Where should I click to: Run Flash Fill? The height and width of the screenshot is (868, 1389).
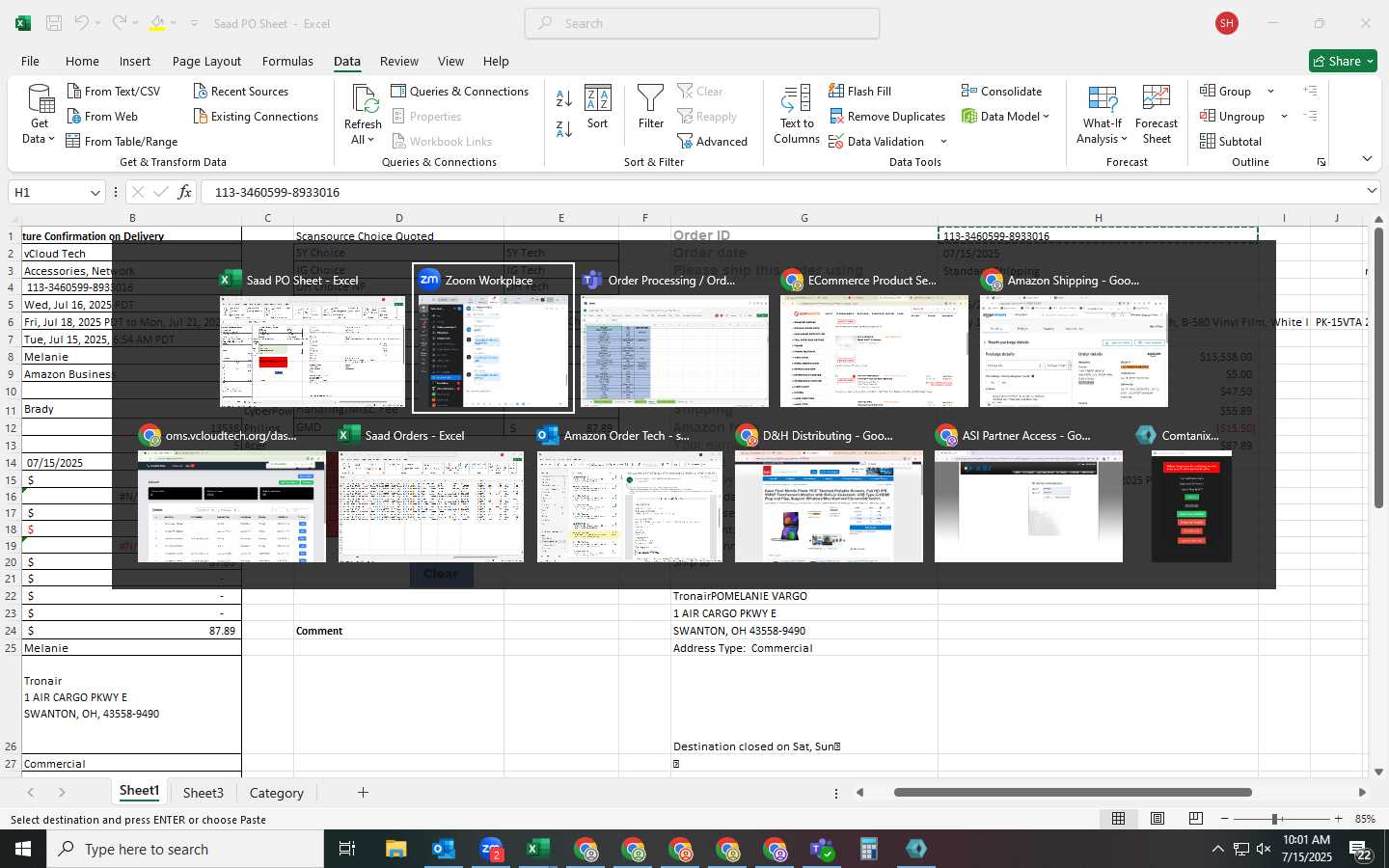859,92
